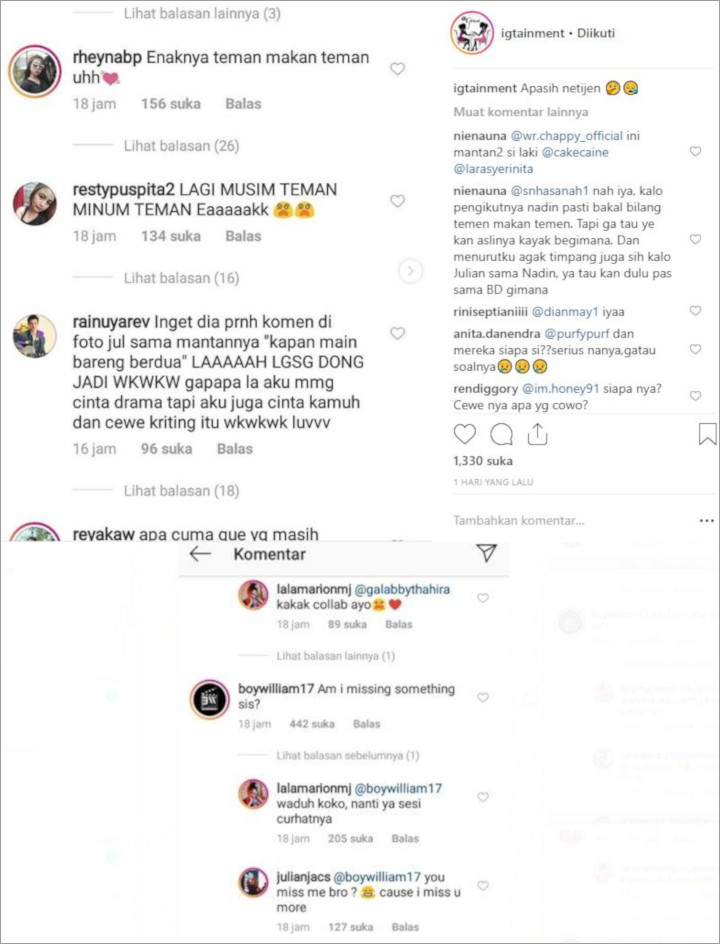Go back using the Komentar arrow
720x944 pixels.
tap(200, 554)
